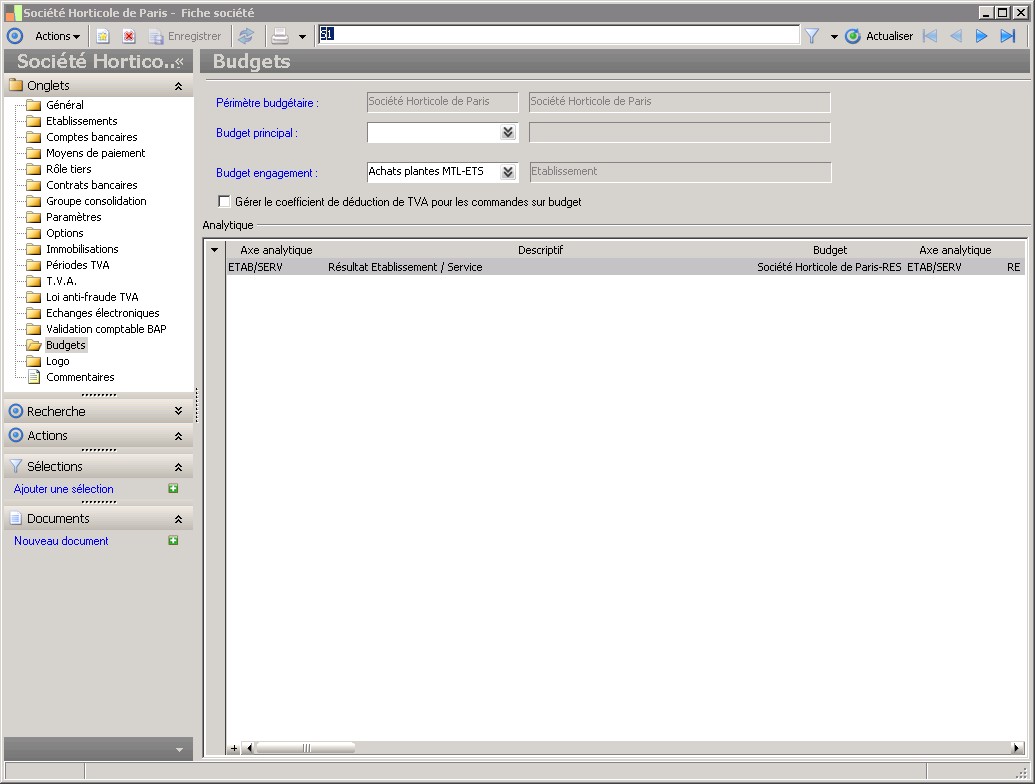
Task: Open the filter dropdown arrow
Action: (834, 37)
